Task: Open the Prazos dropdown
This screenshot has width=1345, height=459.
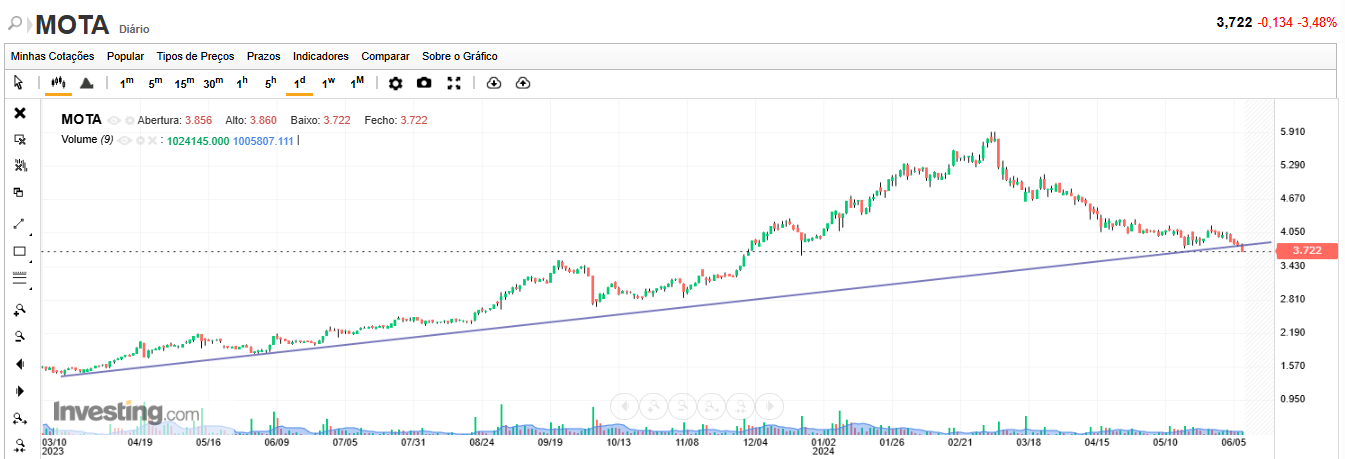Action: click(264, 56)
